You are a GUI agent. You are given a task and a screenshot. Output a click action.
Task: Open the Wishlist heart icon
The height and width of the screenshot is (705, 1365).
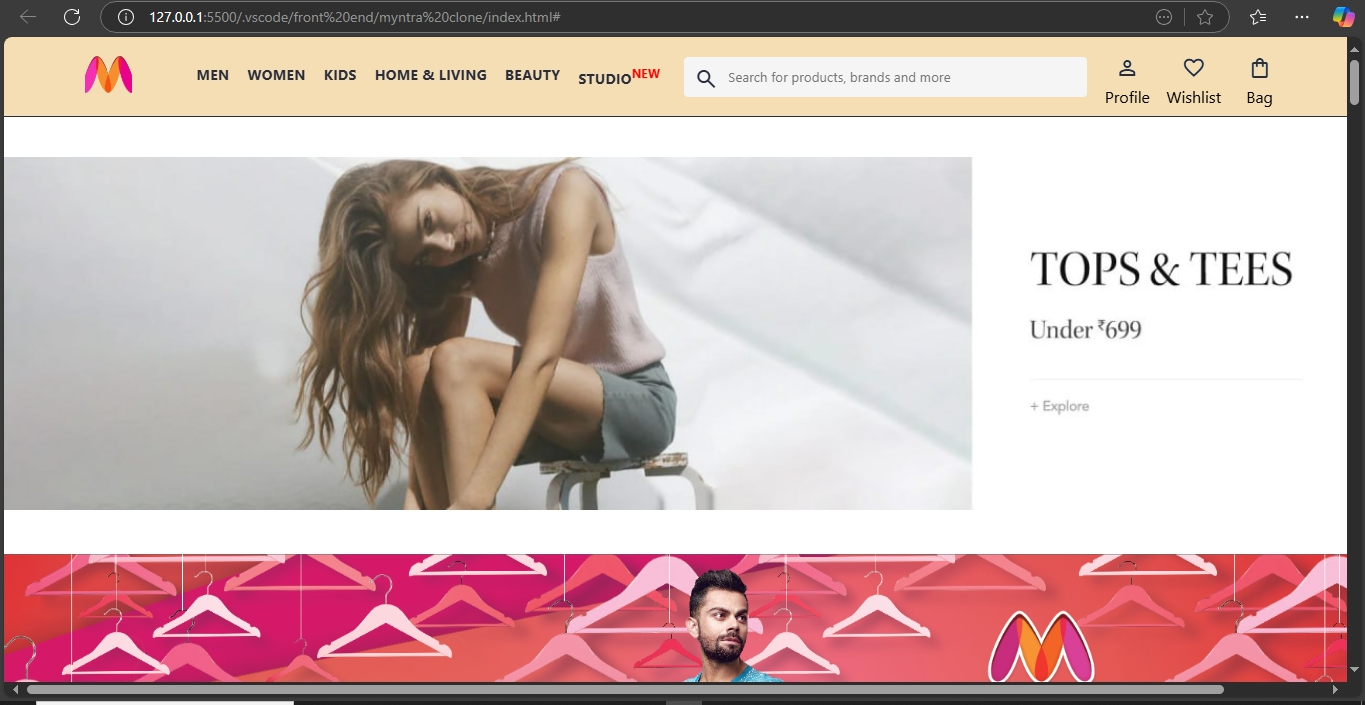pos(1193,68)
